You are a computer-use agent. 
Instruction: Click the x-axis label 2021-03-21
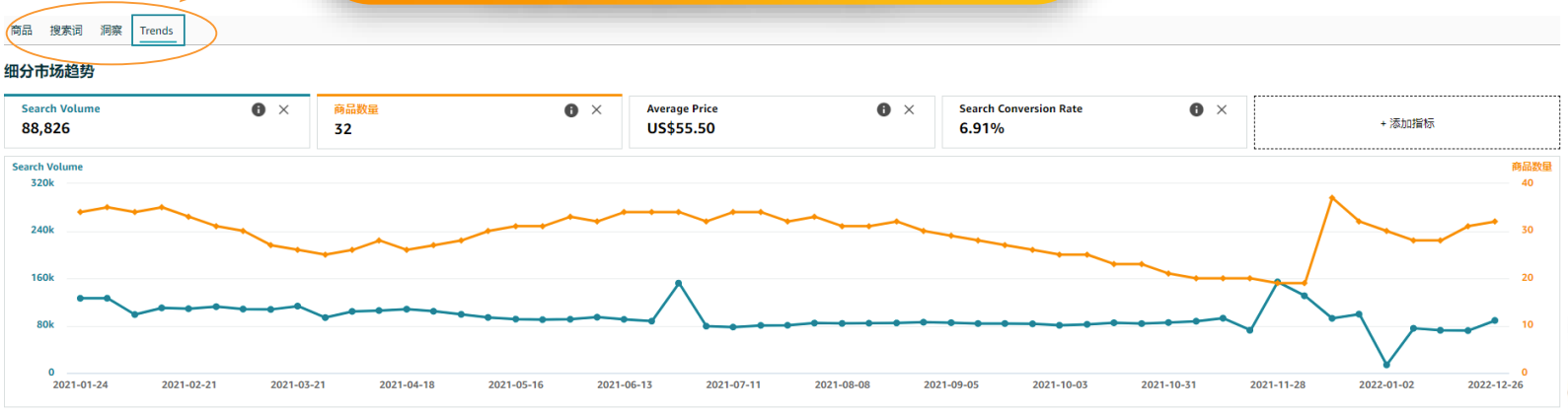[298, 384]
